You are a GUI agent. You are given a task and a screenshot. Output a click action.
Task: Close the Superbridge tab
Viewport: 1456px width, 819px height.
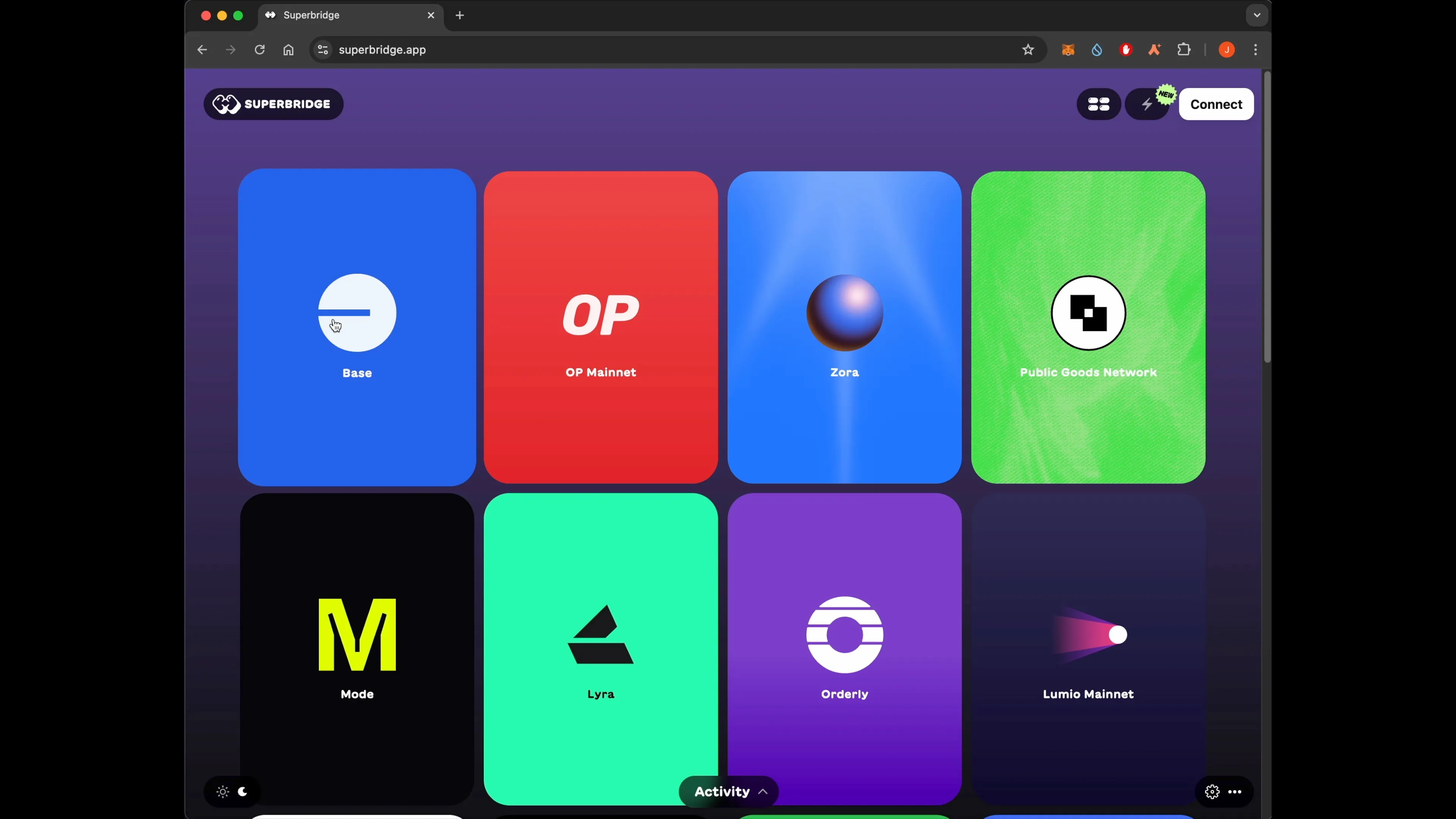click(x=431, y=15)
